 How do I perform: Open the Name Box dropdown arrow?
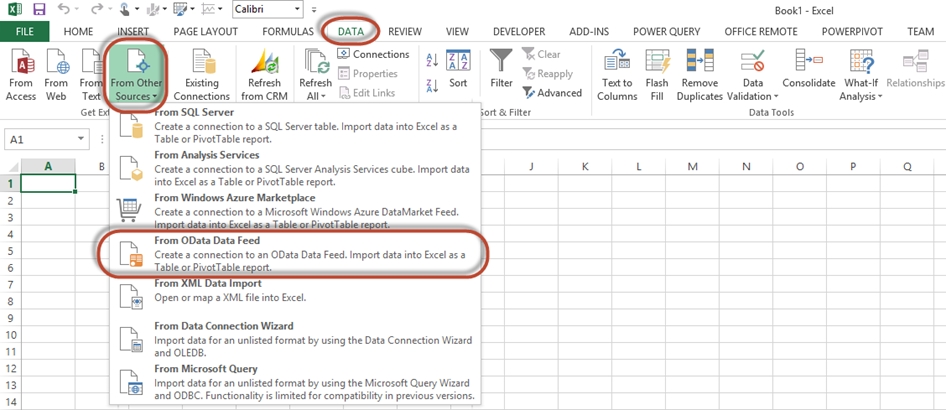[81, 139]
